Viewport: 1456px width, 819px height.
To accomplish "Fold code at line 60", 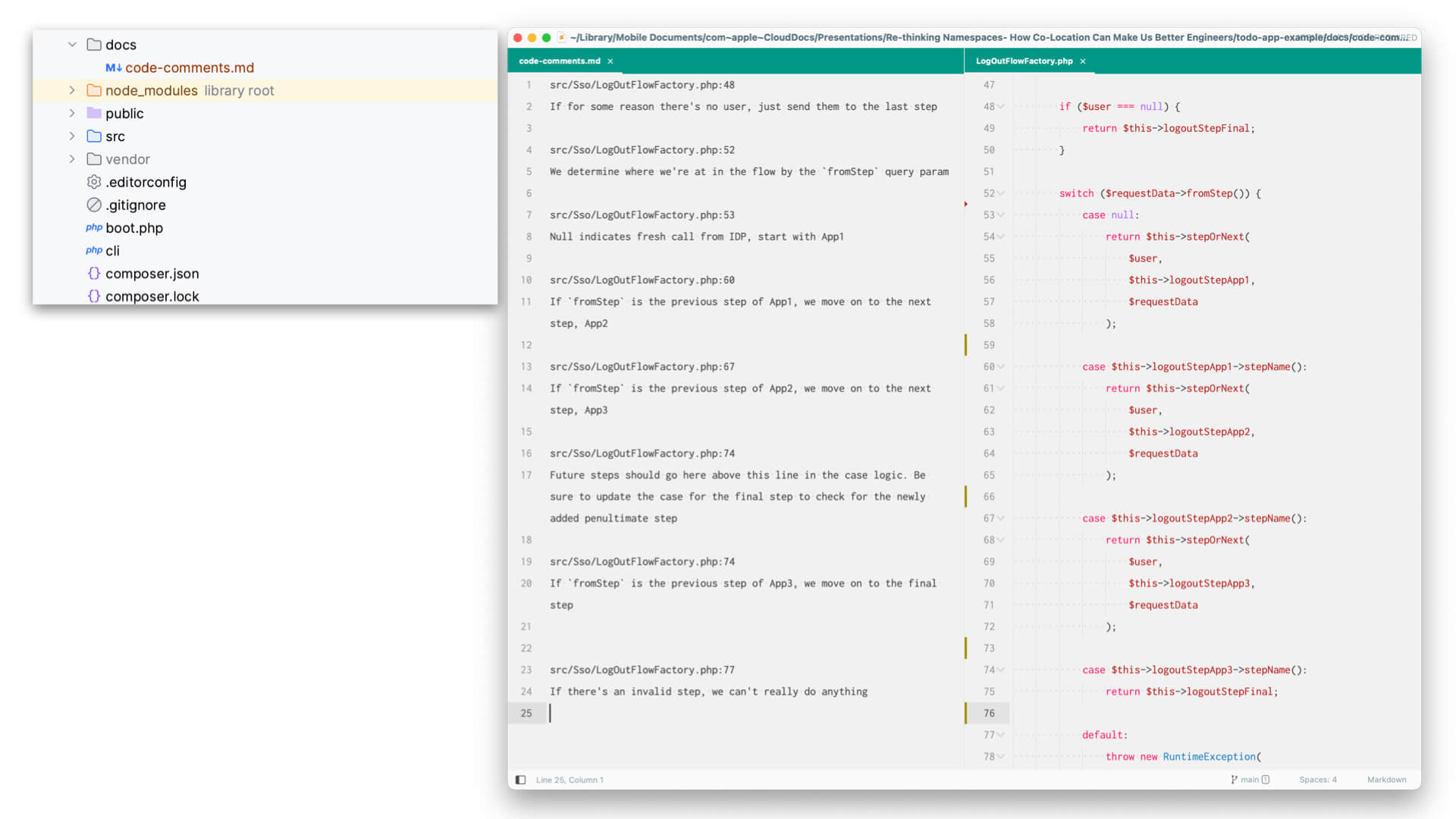I will point(1001,367).
